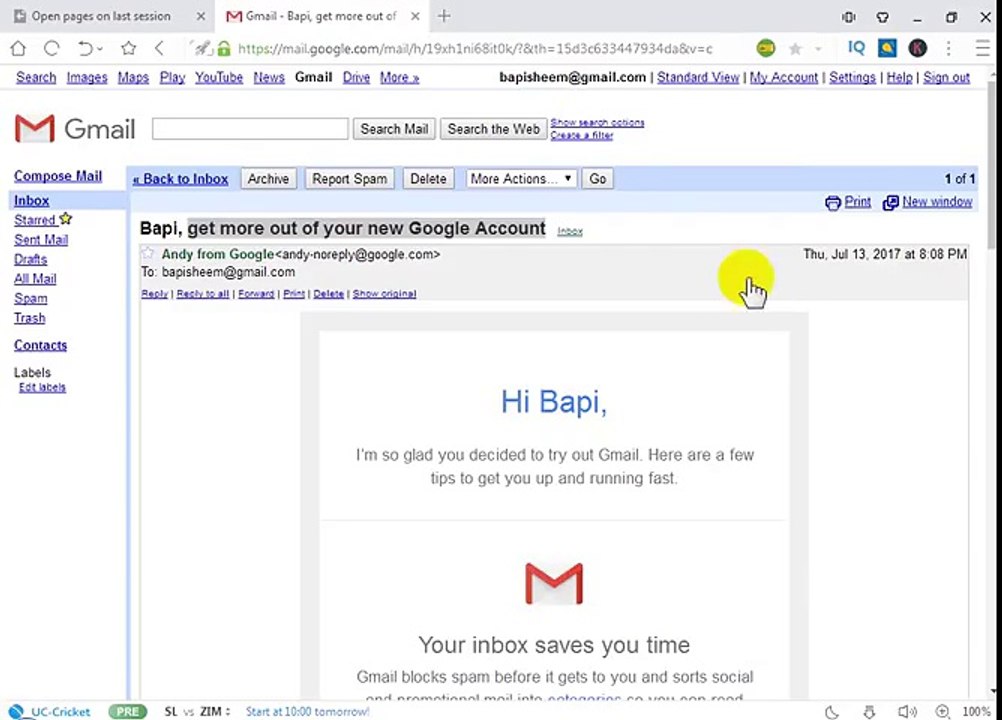Click the 100% zoom level indicator

pos(976,711)
